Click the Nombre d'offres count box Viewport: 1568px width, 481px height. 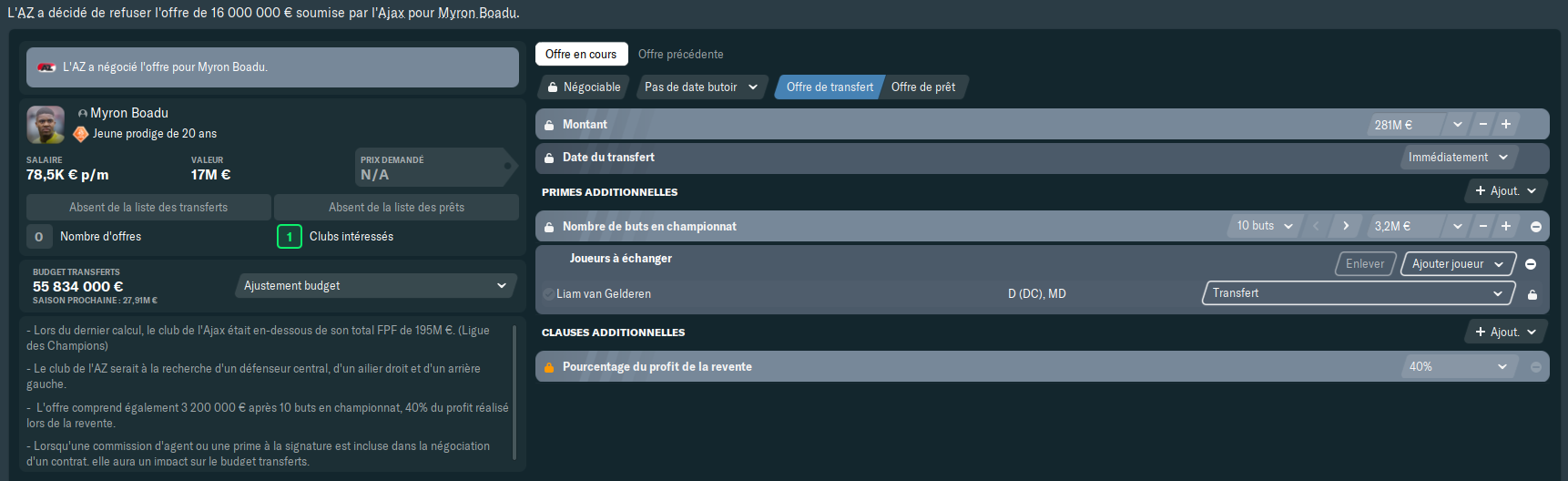38,237
